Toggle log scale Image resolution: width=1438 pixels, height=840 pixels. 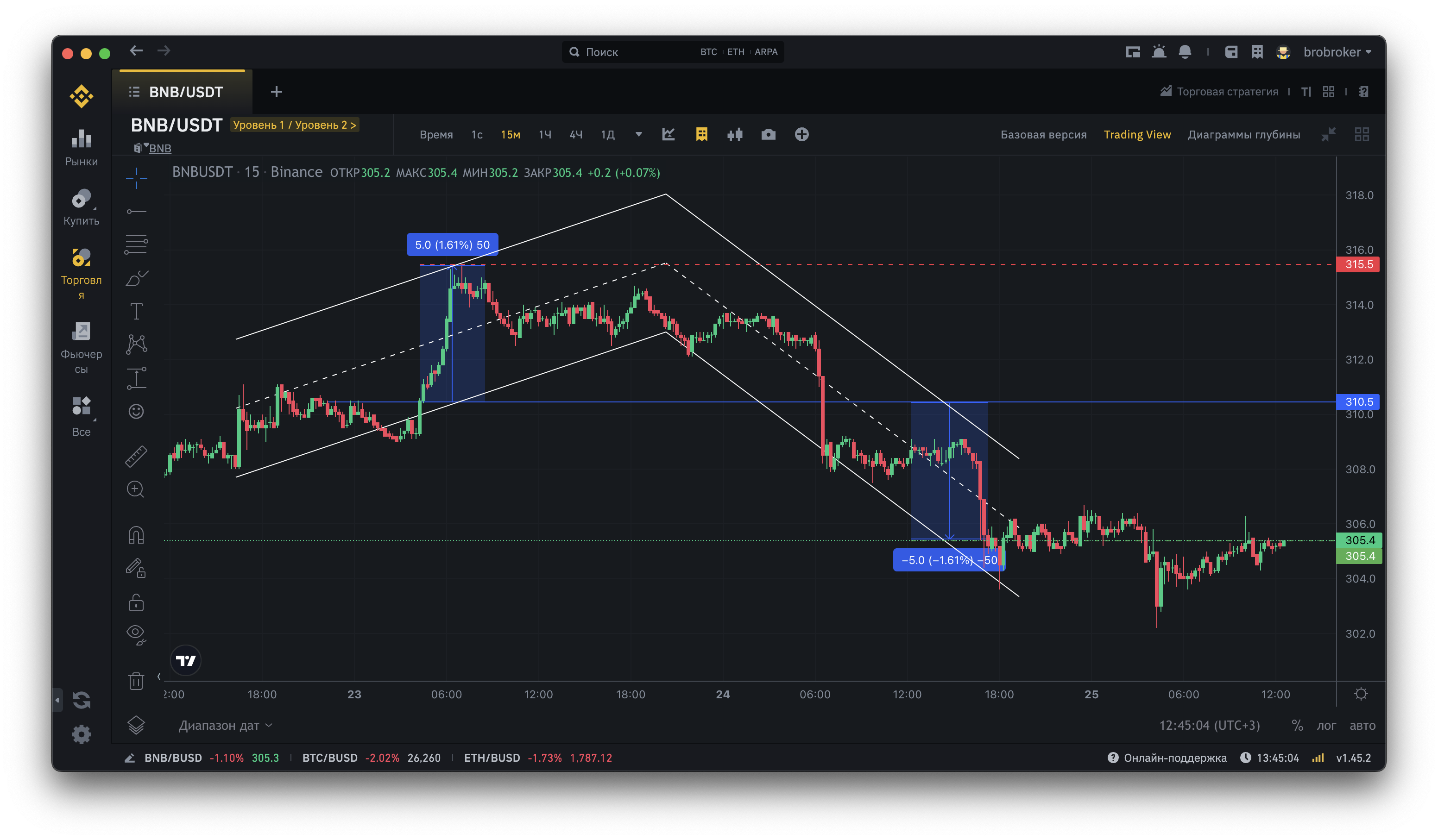coord(1326,725)
